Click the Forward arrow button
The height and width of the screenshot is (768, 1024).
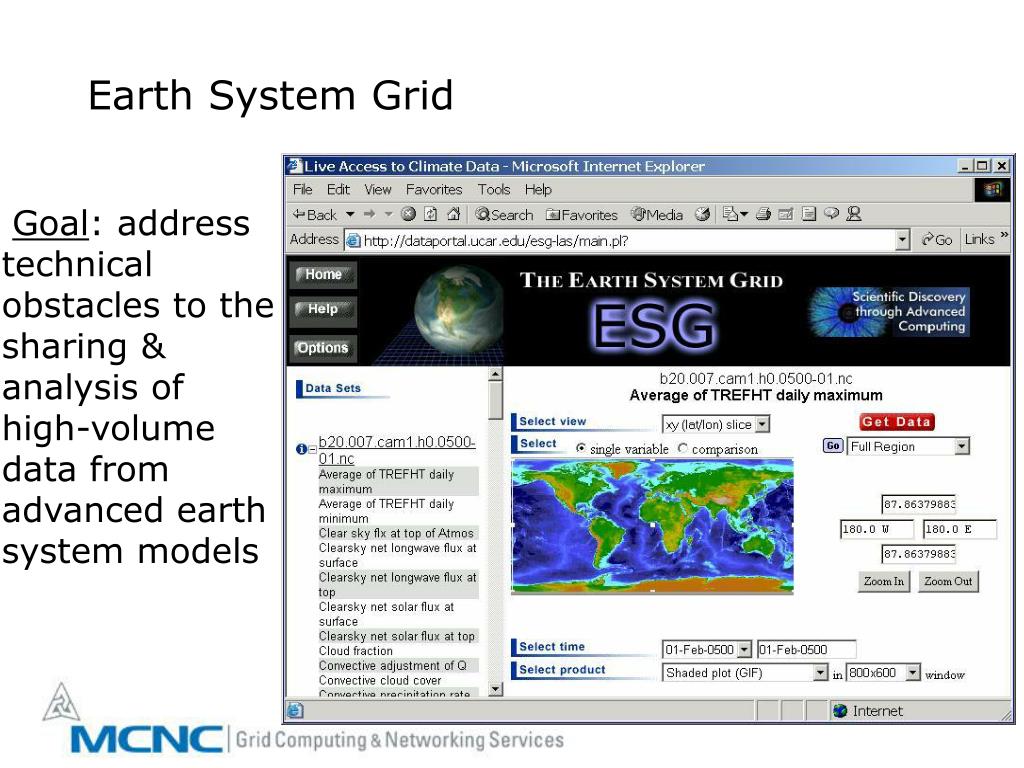(x=370, y=214)
